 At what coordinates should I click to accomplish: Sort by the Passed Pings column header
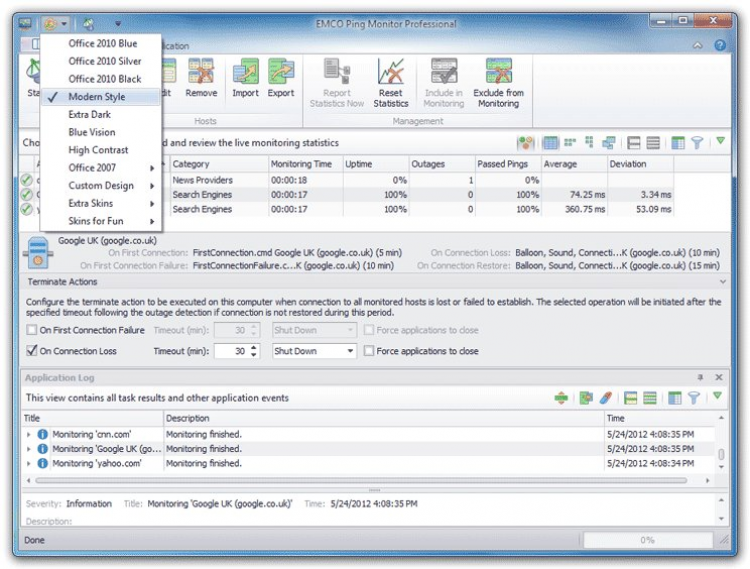click(508, 164)
